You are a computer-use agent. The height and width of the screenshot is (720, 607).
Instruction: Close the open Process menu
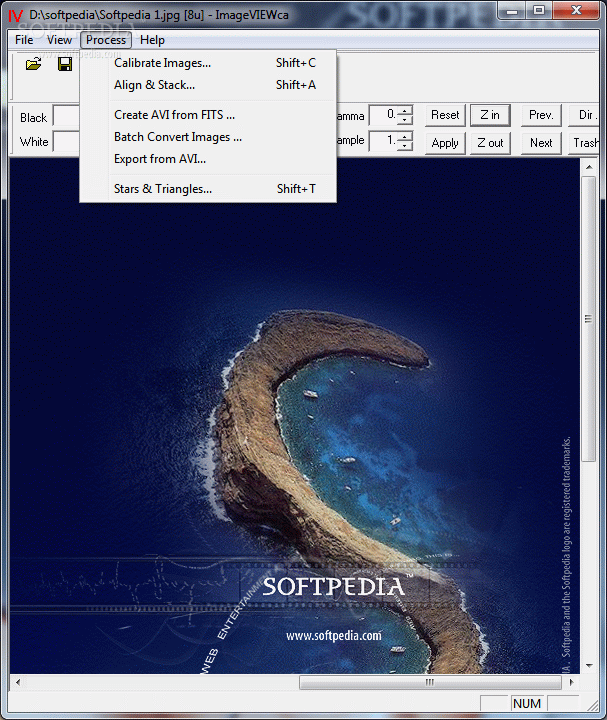[x=106, y=40]
